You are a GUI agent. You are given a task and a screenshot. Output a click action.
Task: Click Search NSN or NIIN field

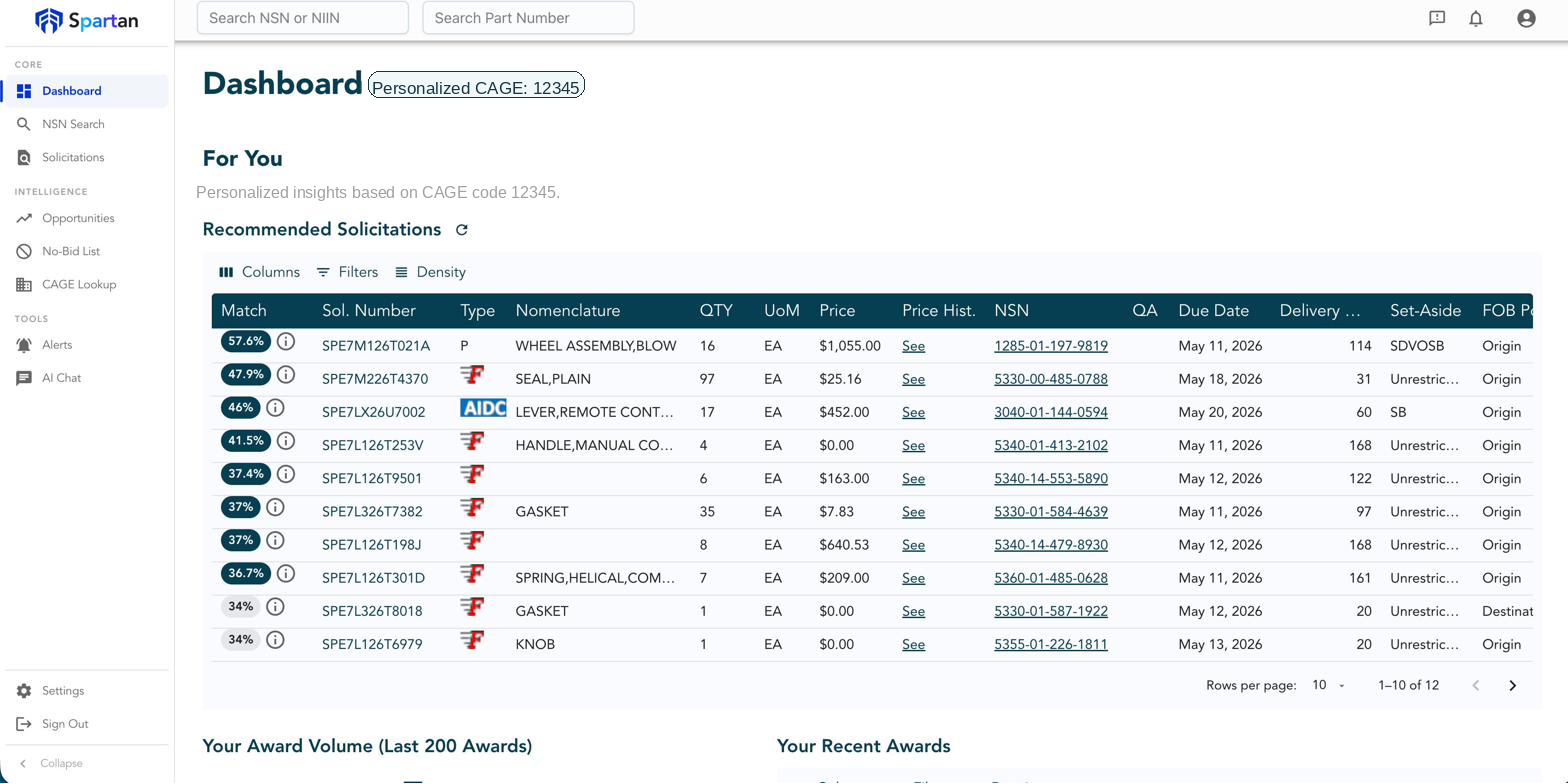click(x=303, y=18)
